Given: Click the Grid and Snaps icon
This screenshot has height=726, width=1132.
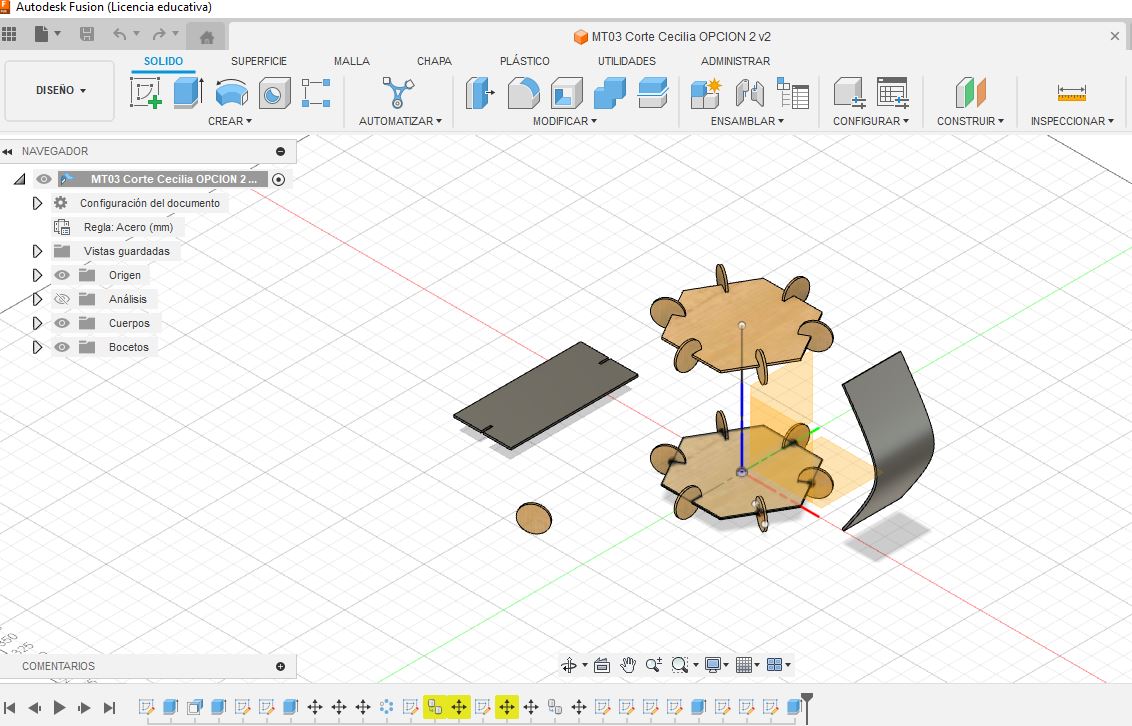Looking at the screenshot, I should 744,665.
